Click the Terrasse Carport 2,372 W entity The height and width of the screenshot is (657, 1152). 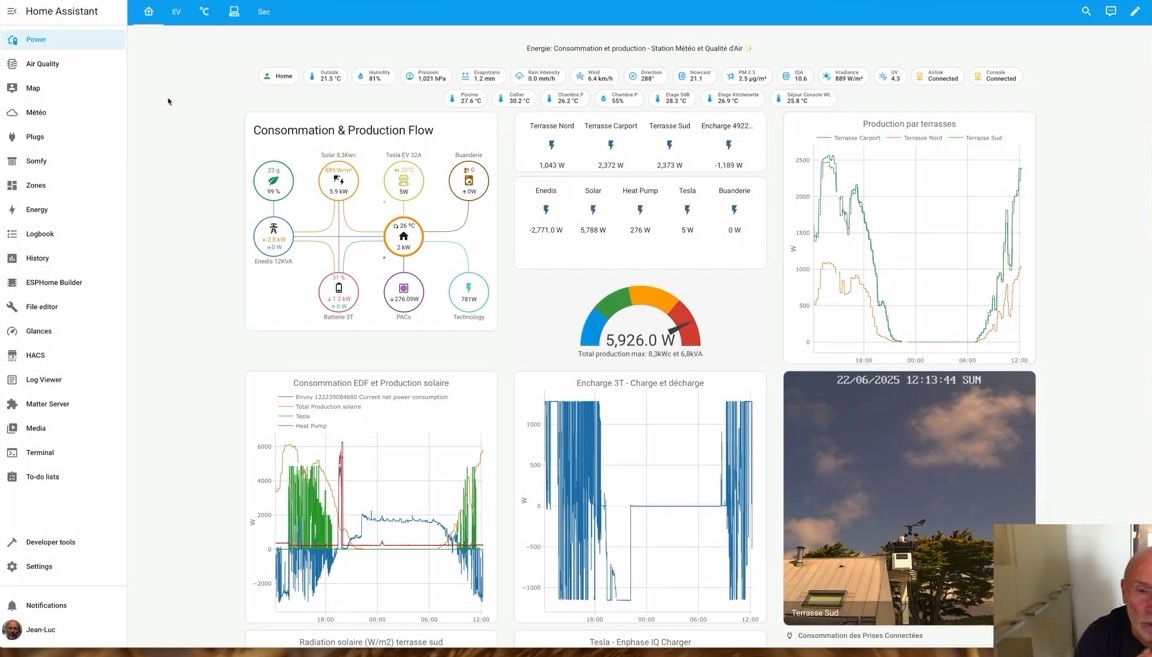pyautogui.click(x=611, y=145)
